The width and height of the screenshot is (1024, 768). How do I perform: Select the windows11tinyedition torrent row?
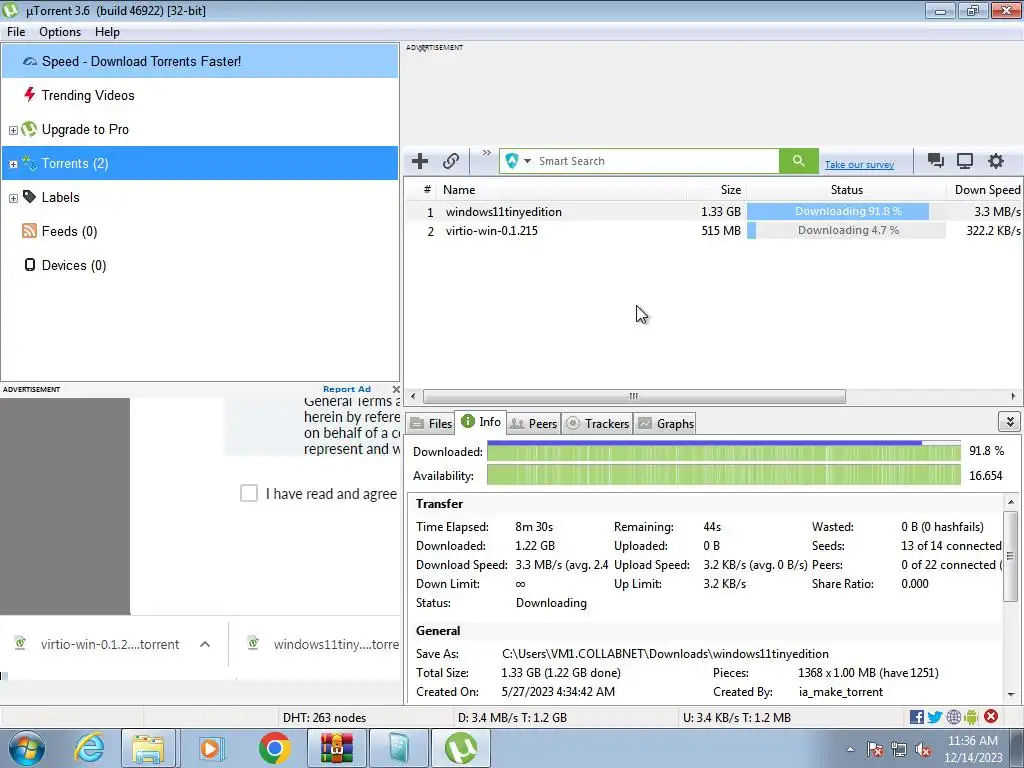[x=713, y=212]
